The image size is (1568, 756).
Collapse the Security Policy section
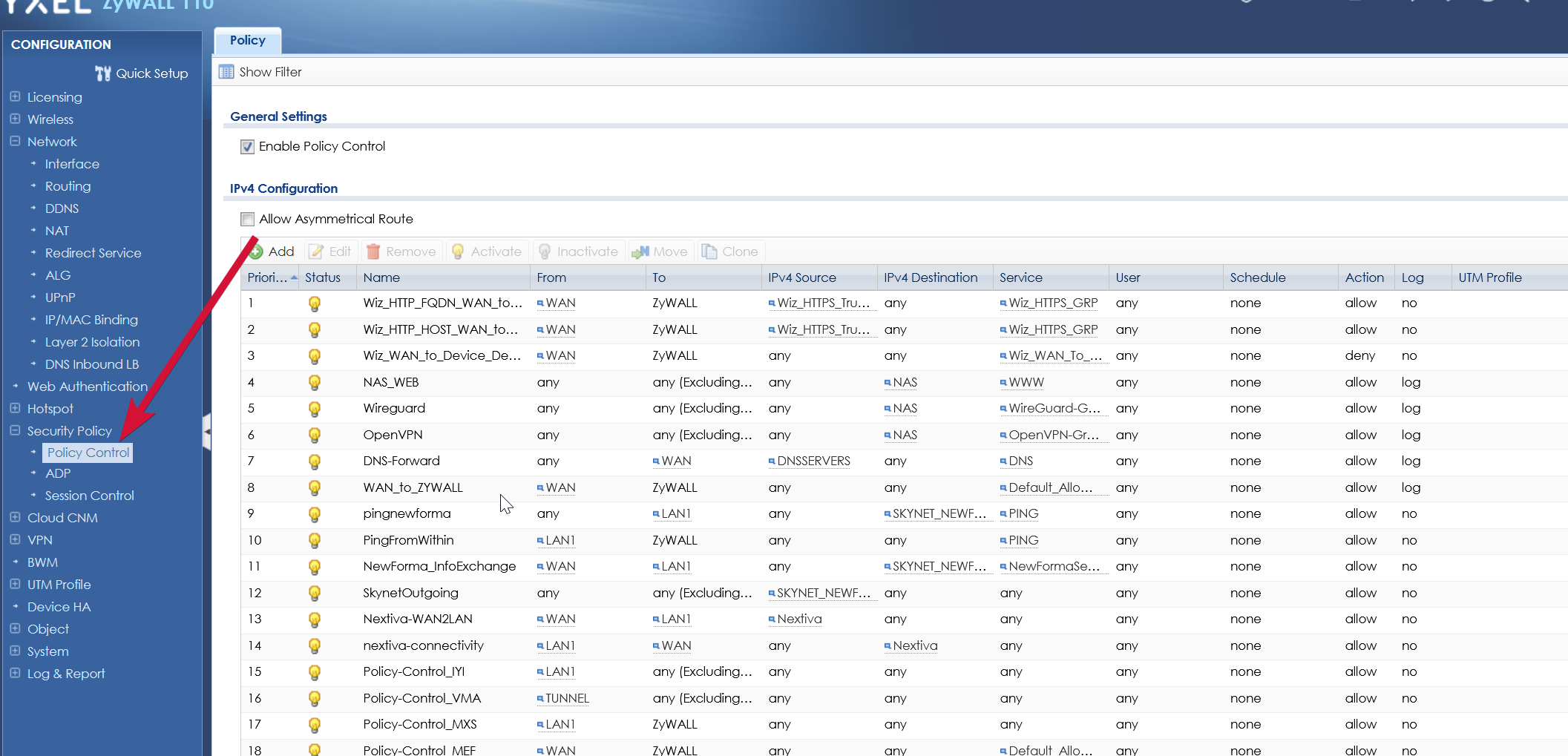pos(15,430)
